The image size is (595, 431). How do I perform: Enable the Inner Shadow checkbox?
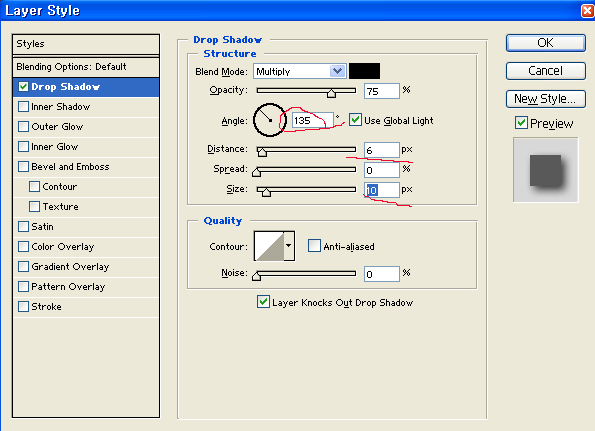[24, 107]
